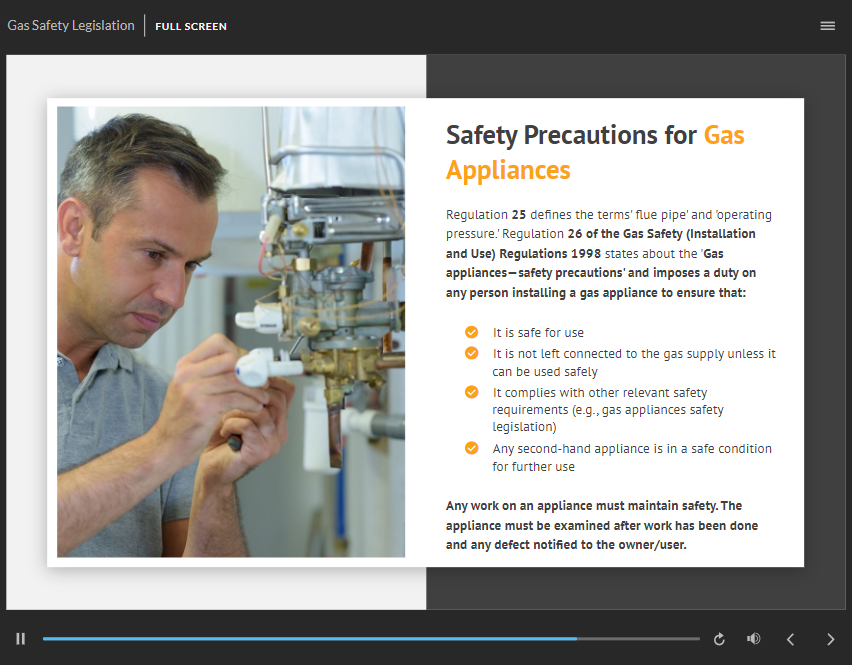The width and height of the screenshot is (852, 665).
Task: Click checkmark beside 'It complies with' item
Action: 472,392
